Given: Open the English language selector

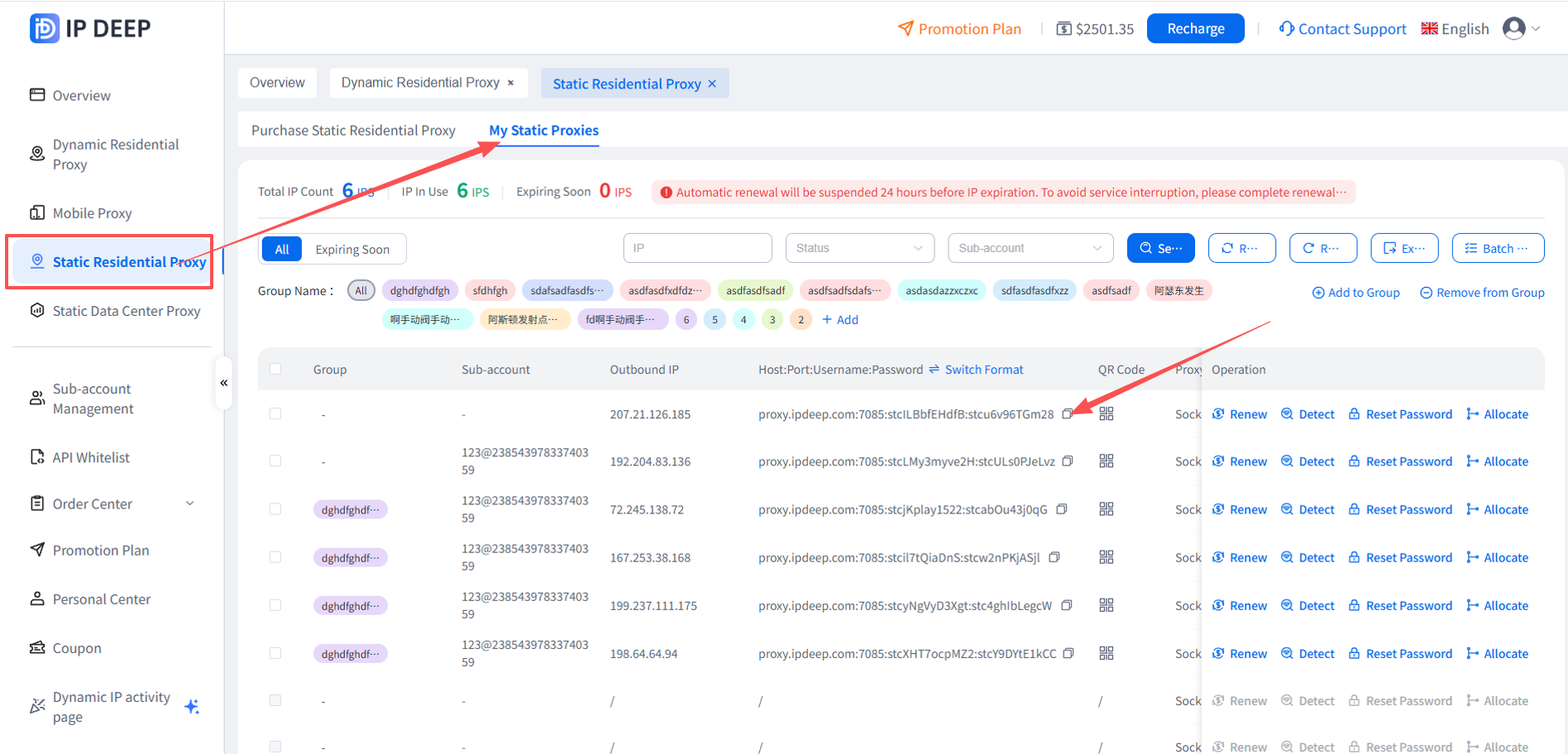Looking at the screenshot, I should [x=1455, y=29].
